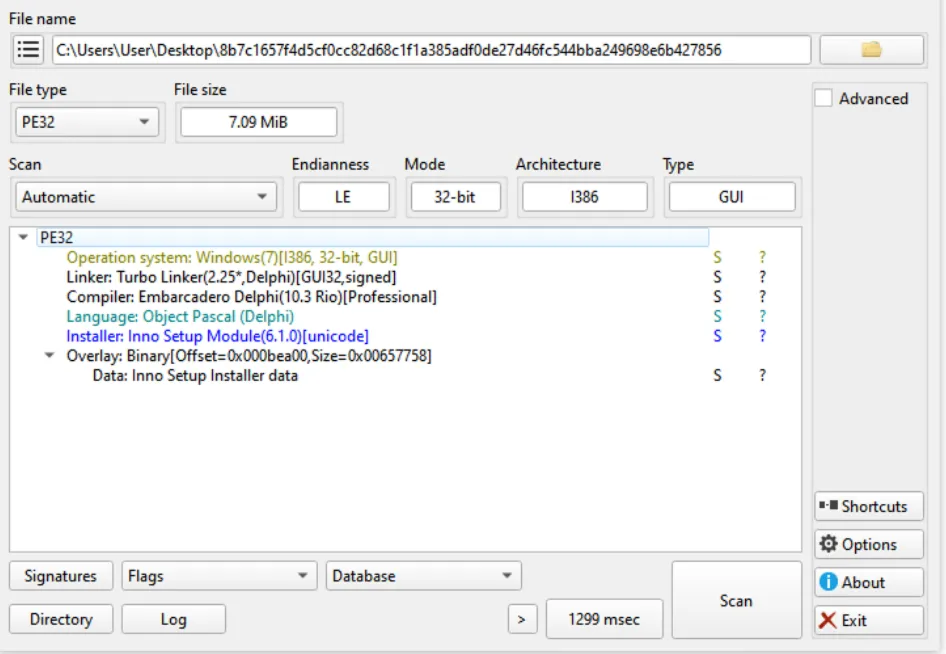
Task: Open Shortcuts settings
Action: click(x=868, y=506)
